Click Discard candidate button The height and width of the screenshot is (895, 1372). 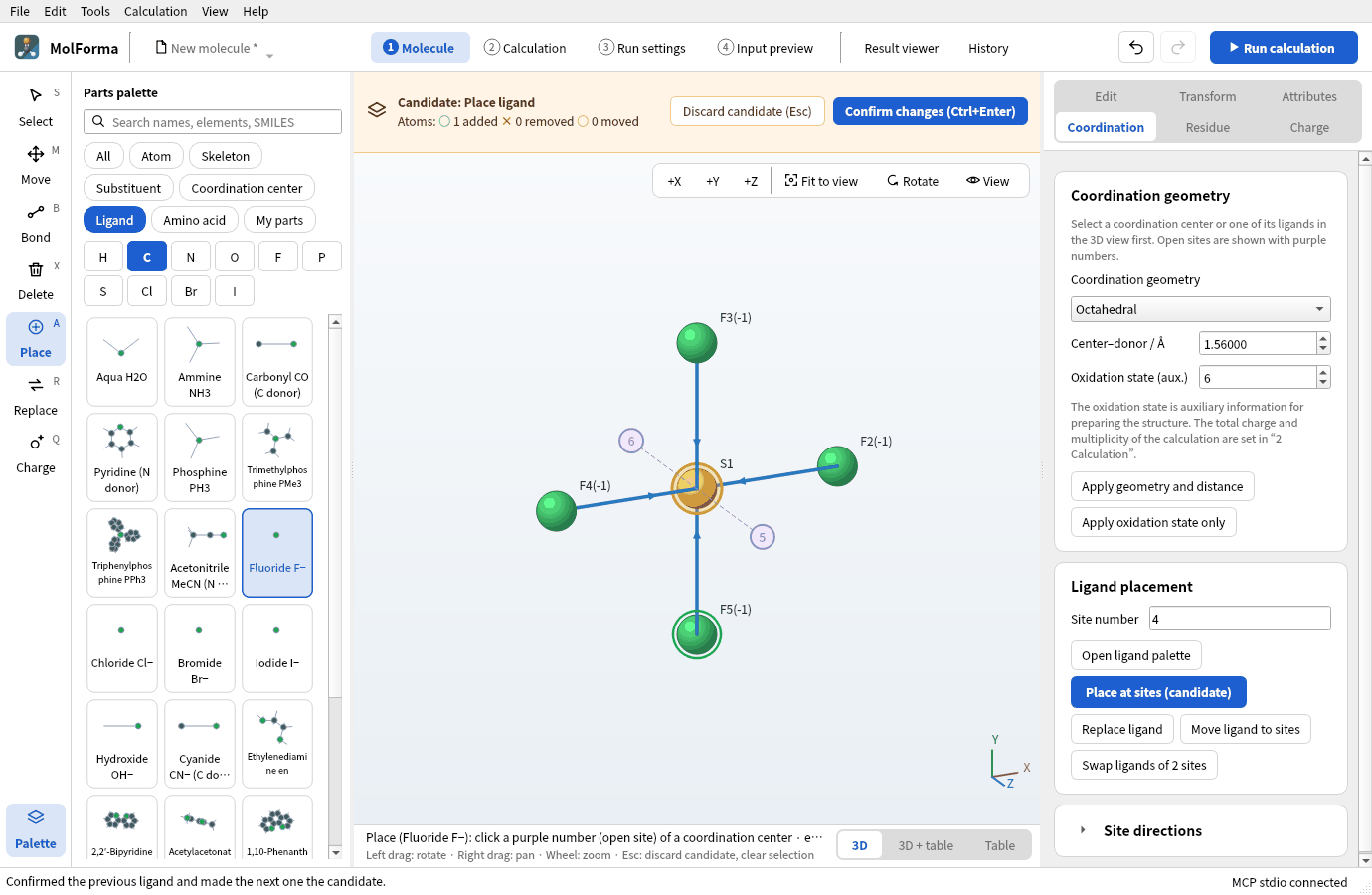click(x=748, y=111)
